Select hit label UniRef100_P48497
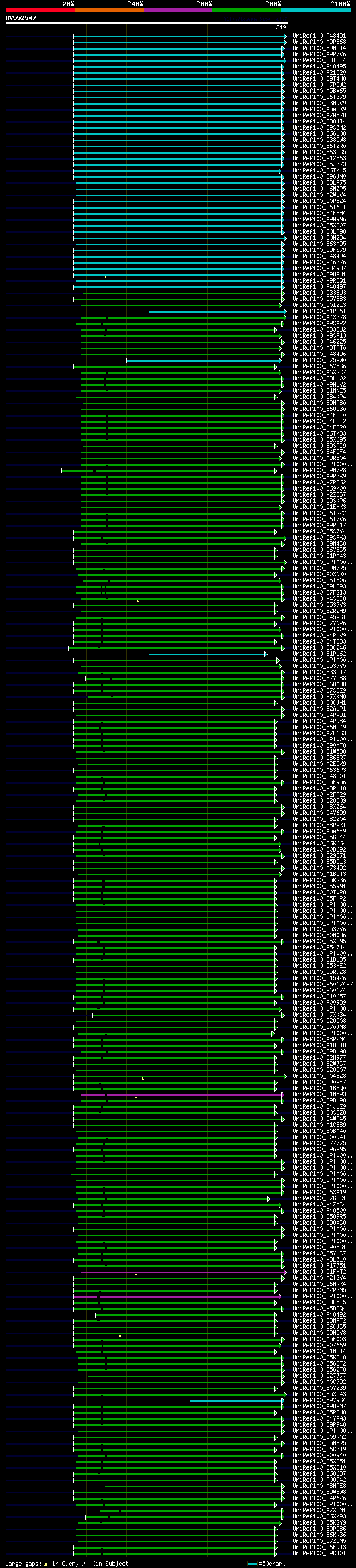Viewport: 356px width, 1568px height. tap(319, 286)
